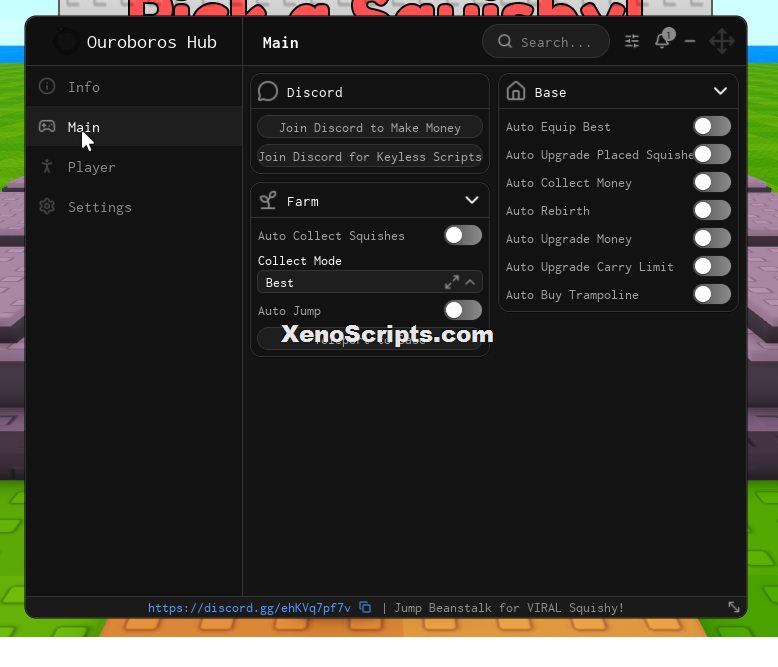Click Join Discord for Keyless Scripts button
778x667 pixels.
[370, 156]
